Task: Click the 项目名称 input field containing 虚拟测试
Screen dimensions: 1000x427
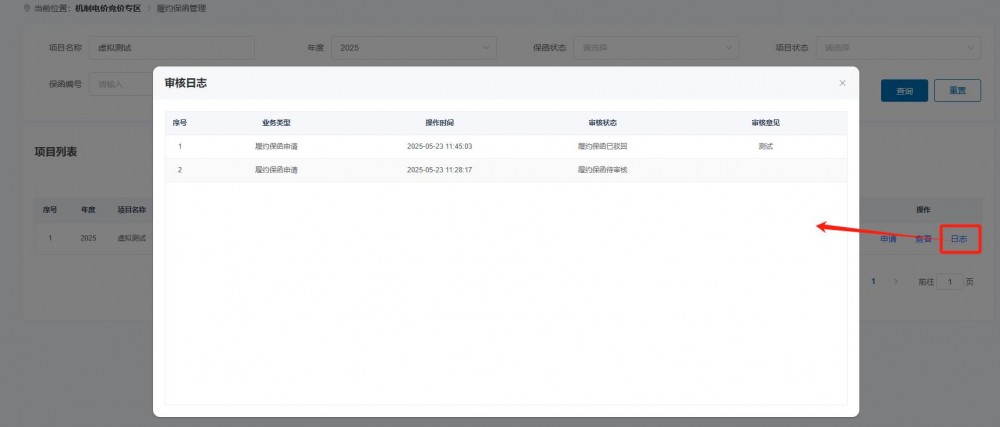Action: (171, 48)
